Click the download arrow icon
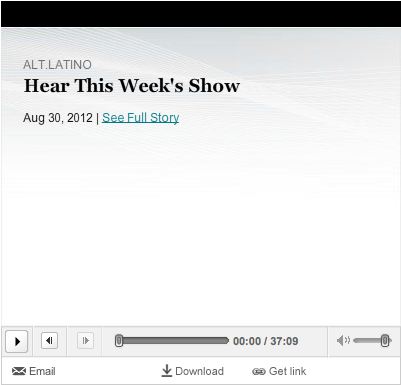The width and height of the screenshot is (401, 385). [167, 371]
